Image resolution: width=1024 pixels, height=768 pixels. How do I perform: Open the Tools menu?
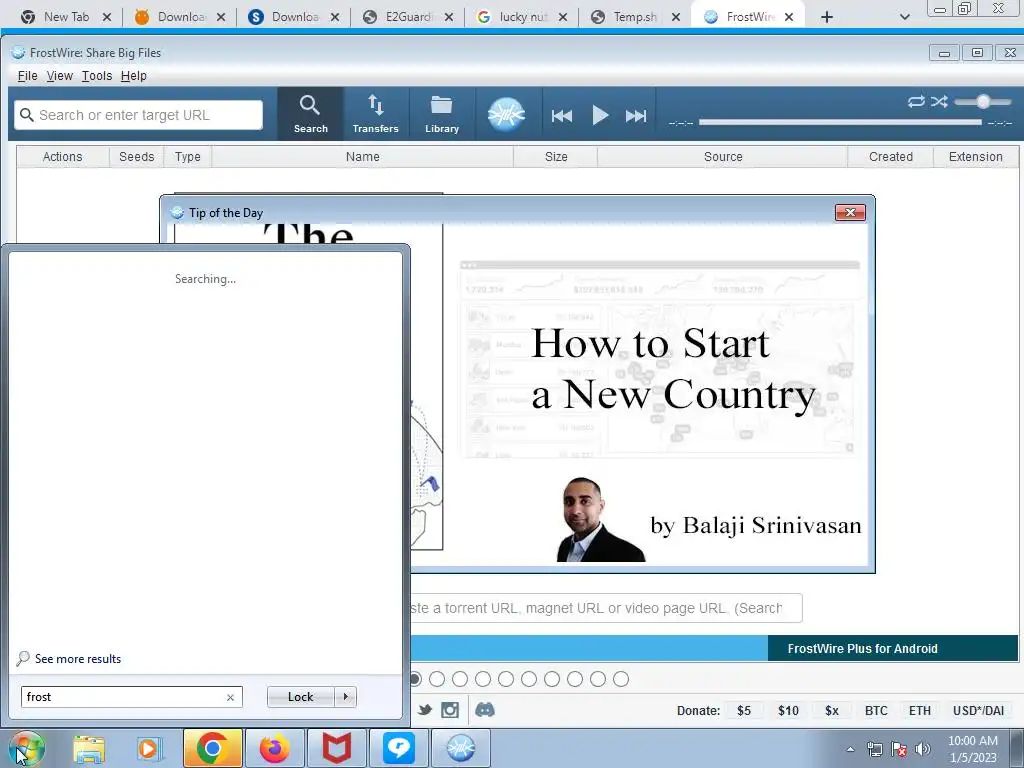[97, 76]
